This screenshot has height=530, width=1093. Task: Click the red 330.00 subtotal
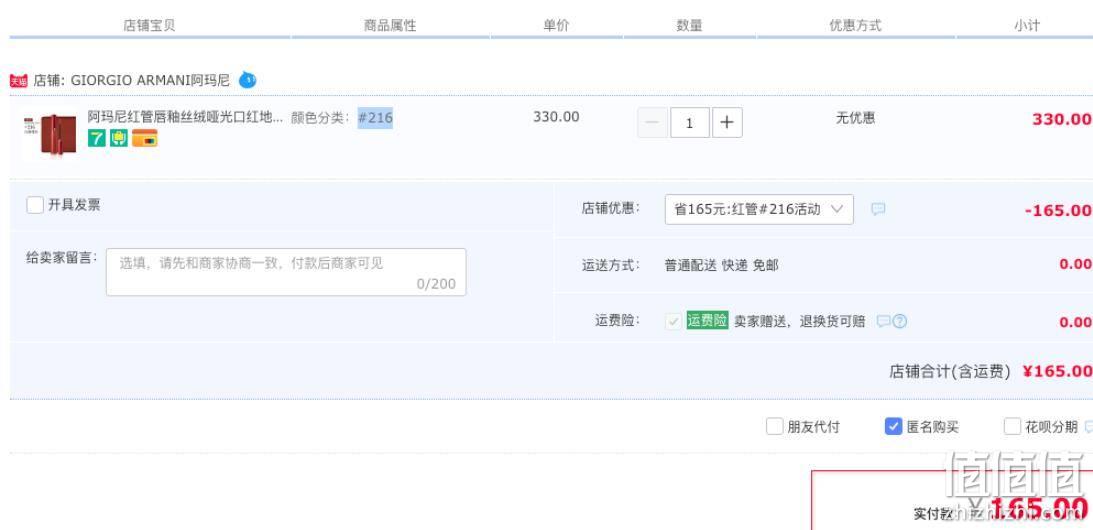tap(1062, 119)
